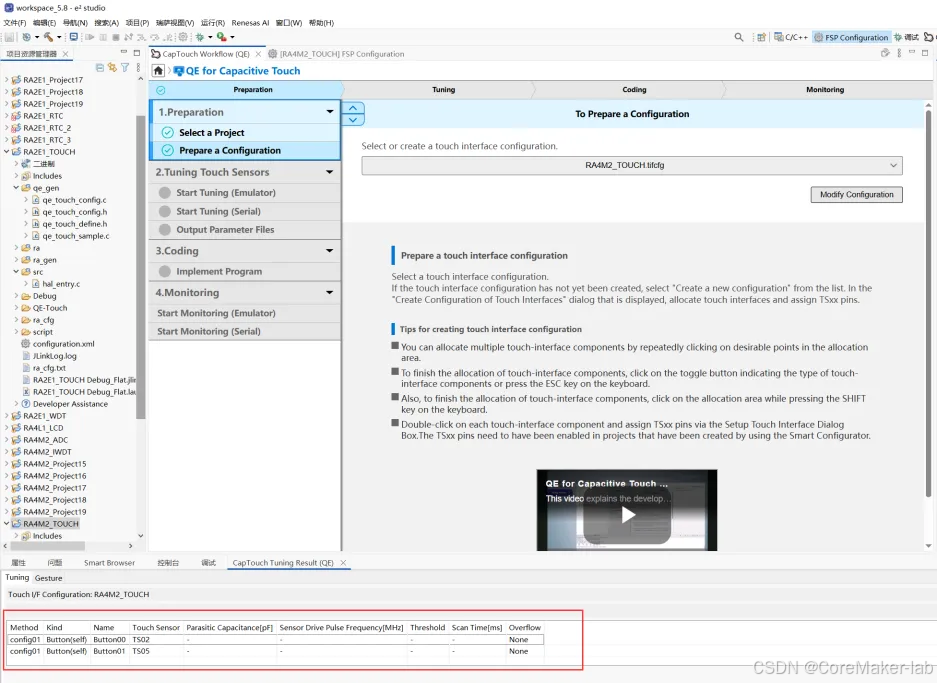937x683 pixels.
Task: Click the Run with red toolbox icon
Action: [x=221, y=37]
